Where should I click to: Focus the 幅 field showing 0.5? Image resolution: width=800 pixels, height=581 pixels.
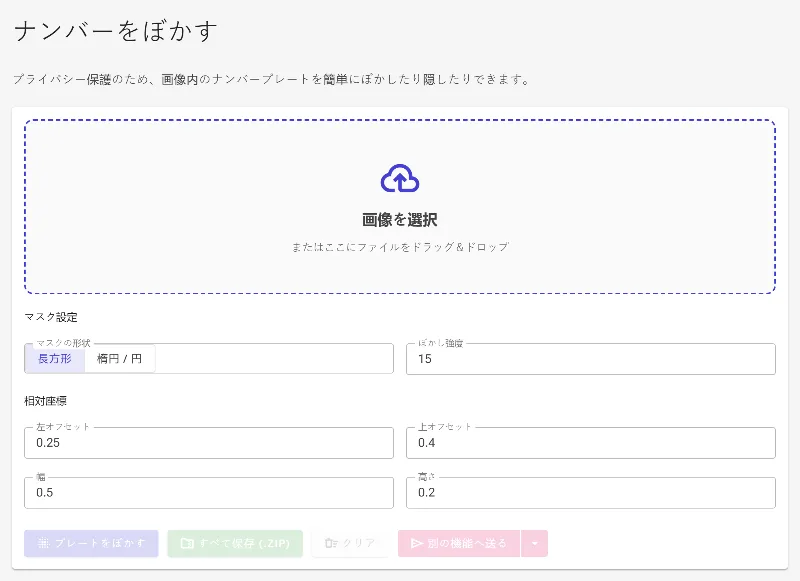coord(209,493)
